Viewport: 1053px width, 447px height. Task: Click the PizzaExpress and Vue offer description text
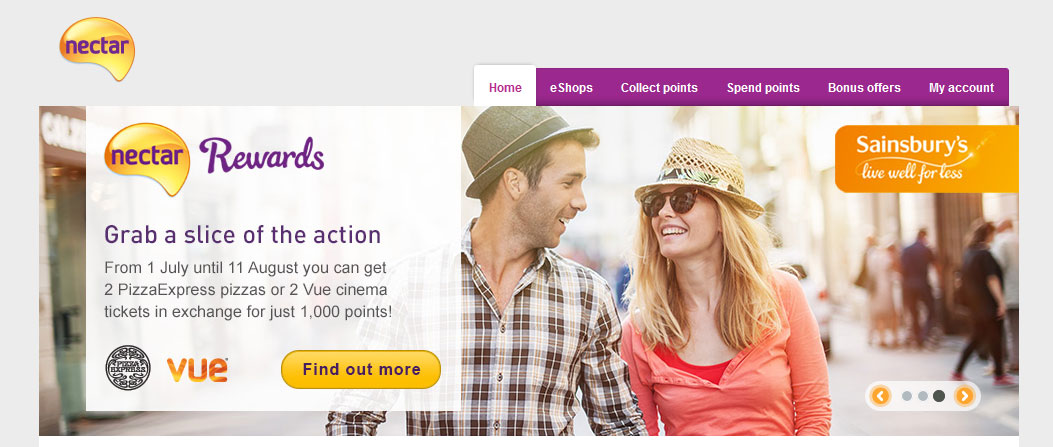click(248, 290)
